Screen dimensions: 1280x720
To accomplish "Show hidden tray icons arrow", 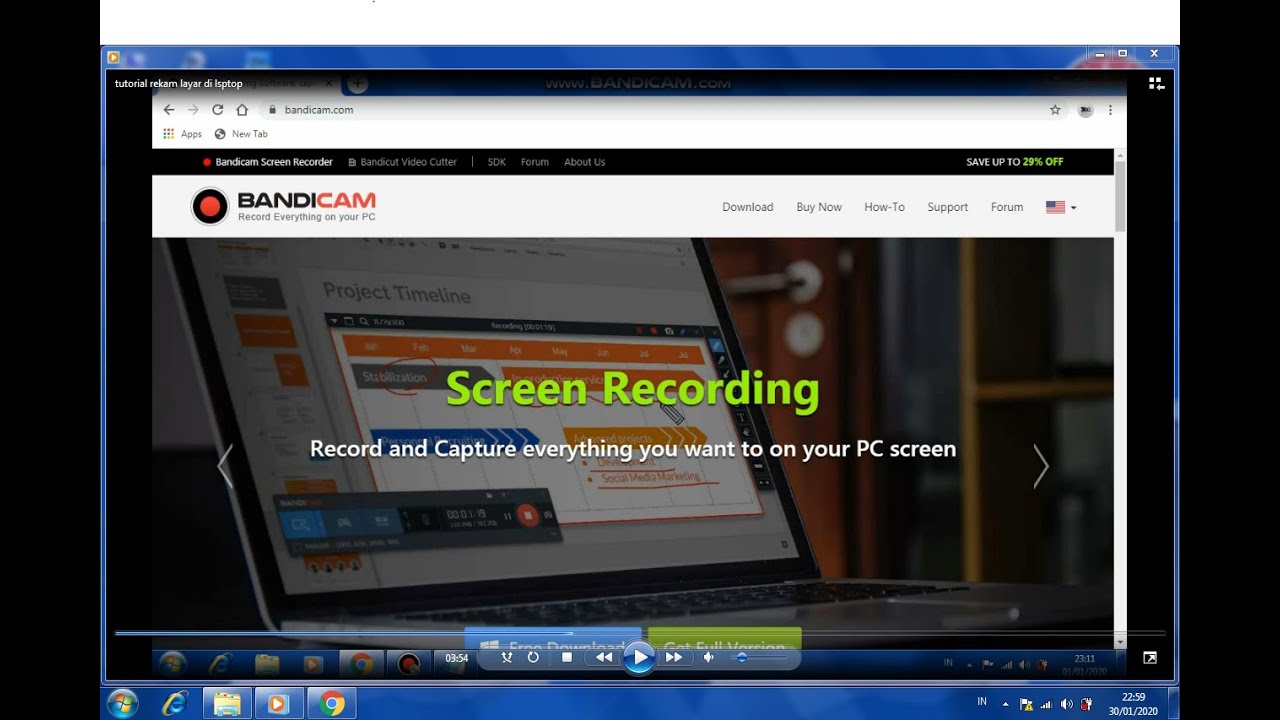I will (1006, 704).
